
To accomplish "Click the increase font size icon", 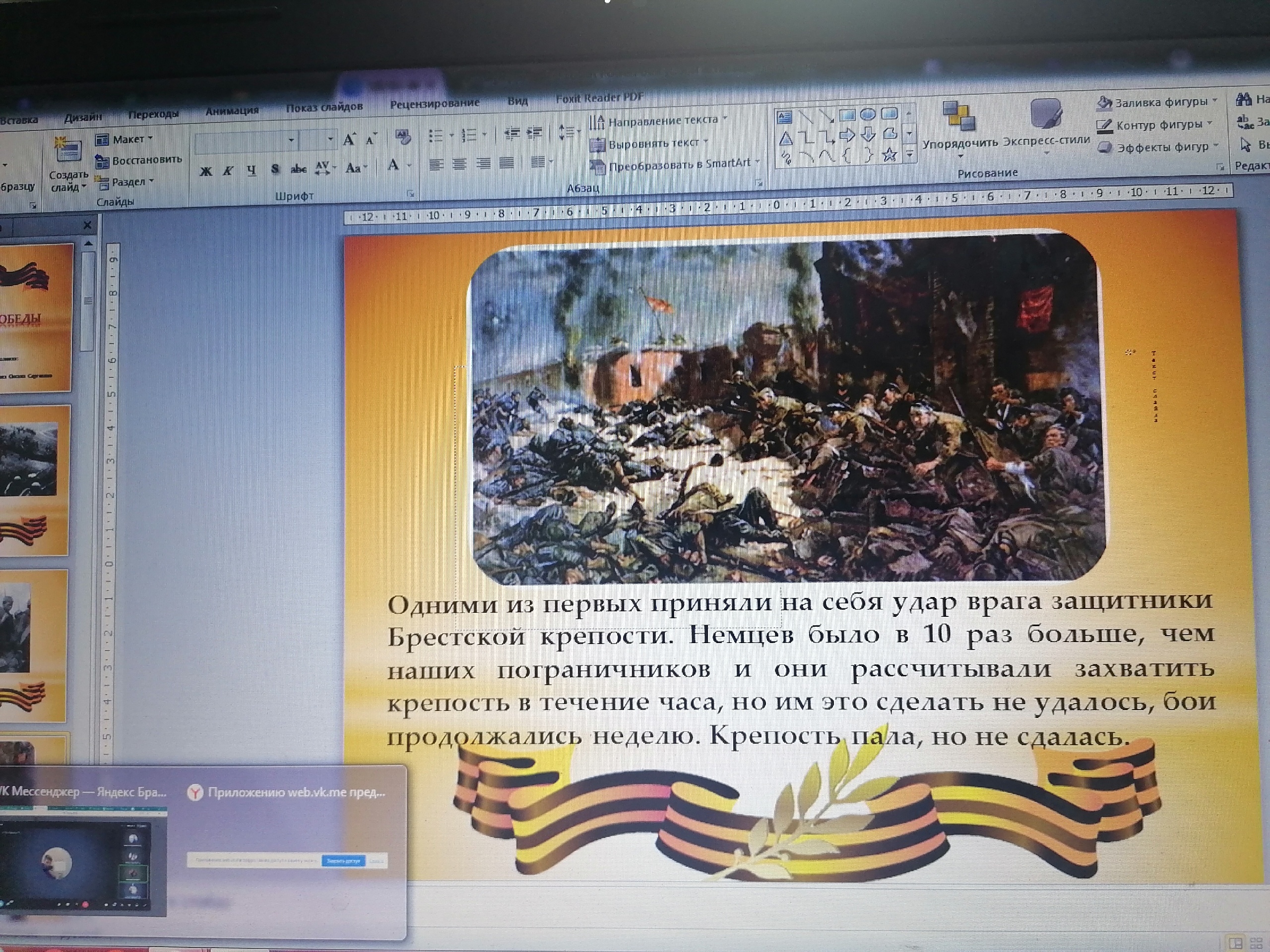I will click(x=349, y=139).
